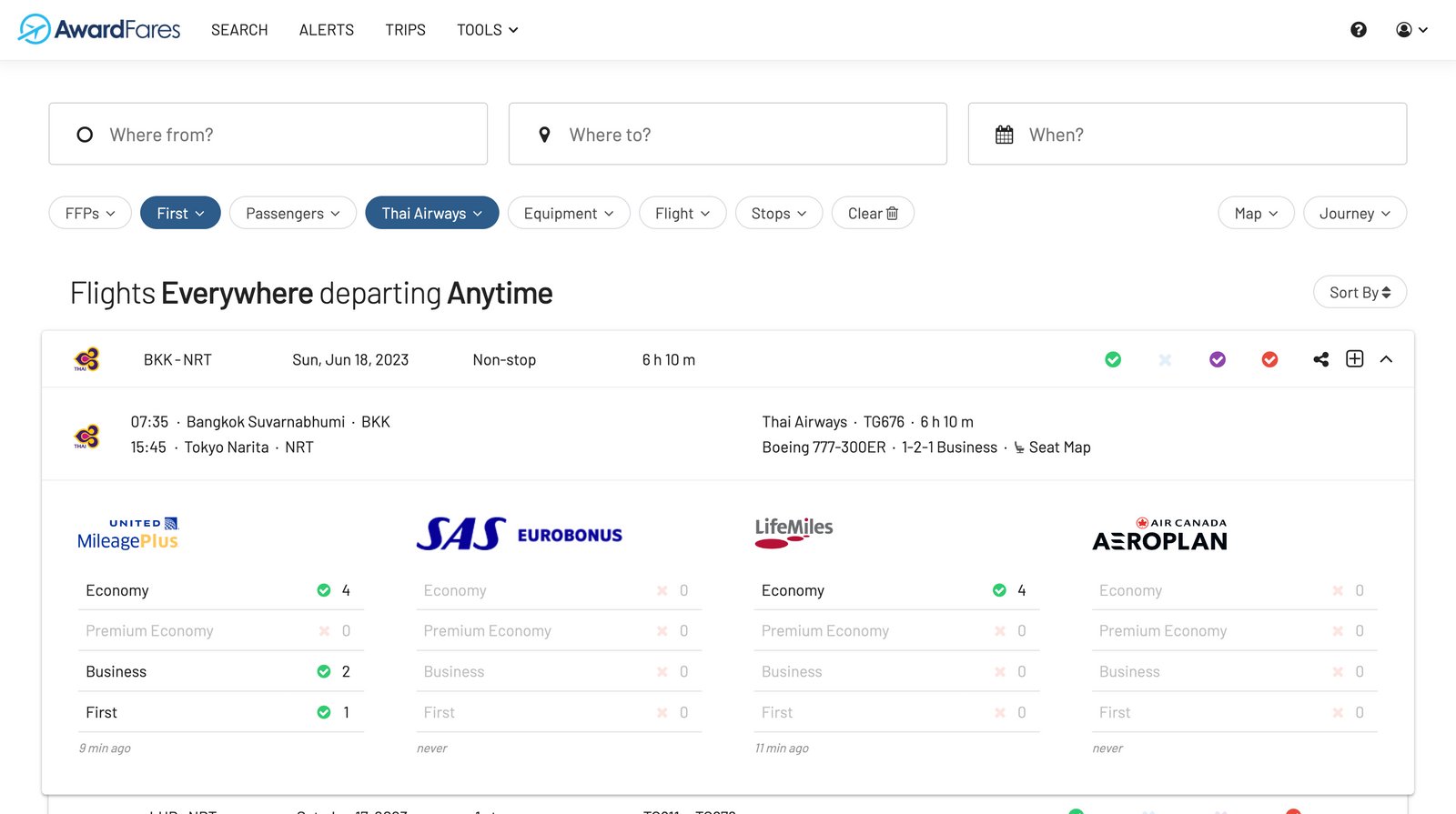Click the X icon for EuroBonus Business

point(662,671)
